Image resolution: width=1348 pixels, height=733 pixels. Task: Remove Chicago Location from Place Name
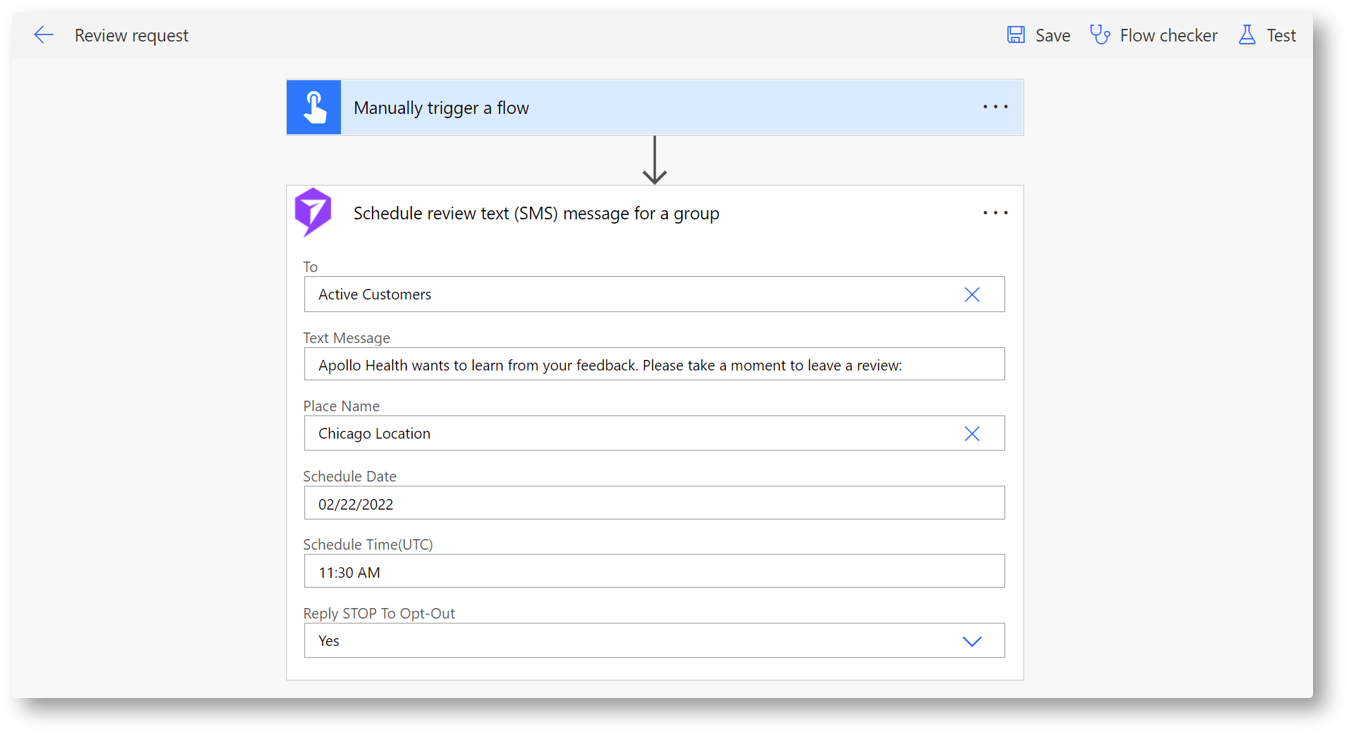click(971, 434)
